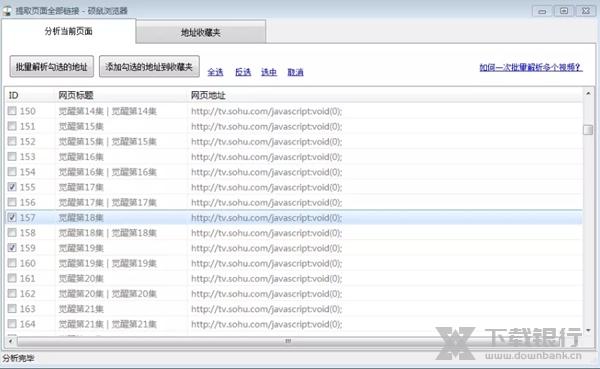This screenshot has height=369, width=600.
Task: Check the box for row 151
Action: (x=12, y=126)
